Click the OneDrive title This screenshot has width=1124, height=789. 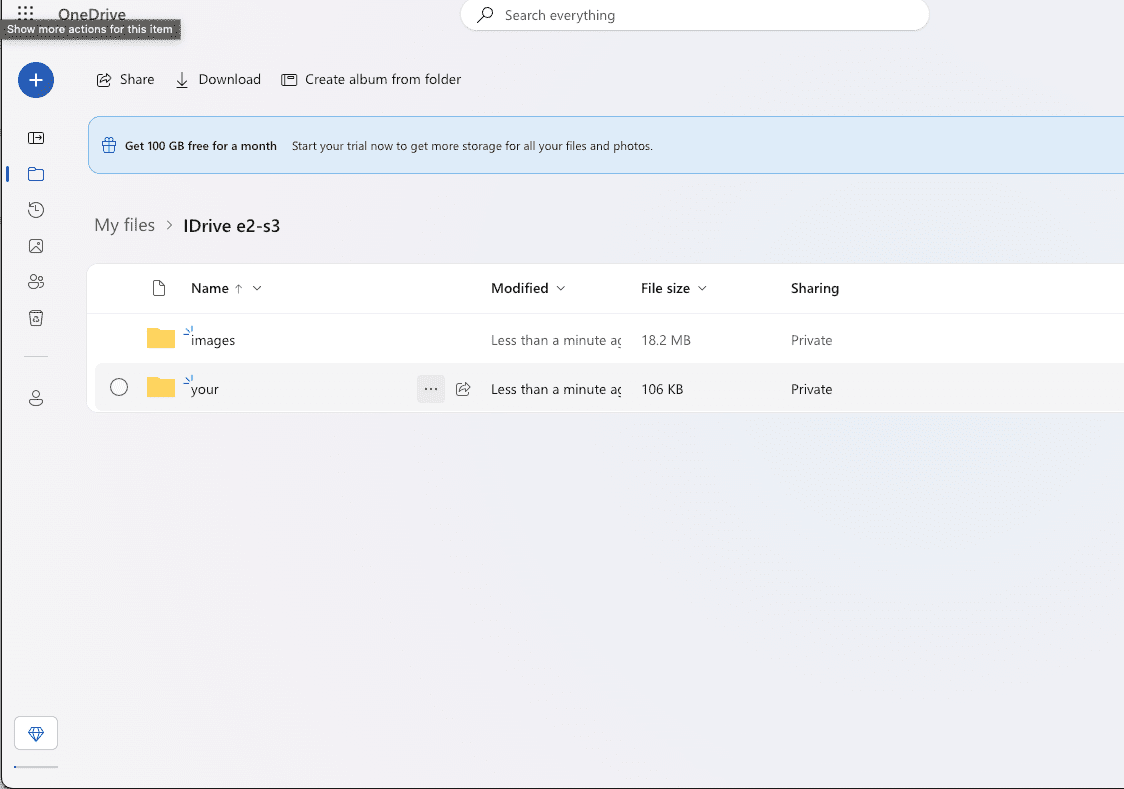pyautogui.click(x=92, y=14)
